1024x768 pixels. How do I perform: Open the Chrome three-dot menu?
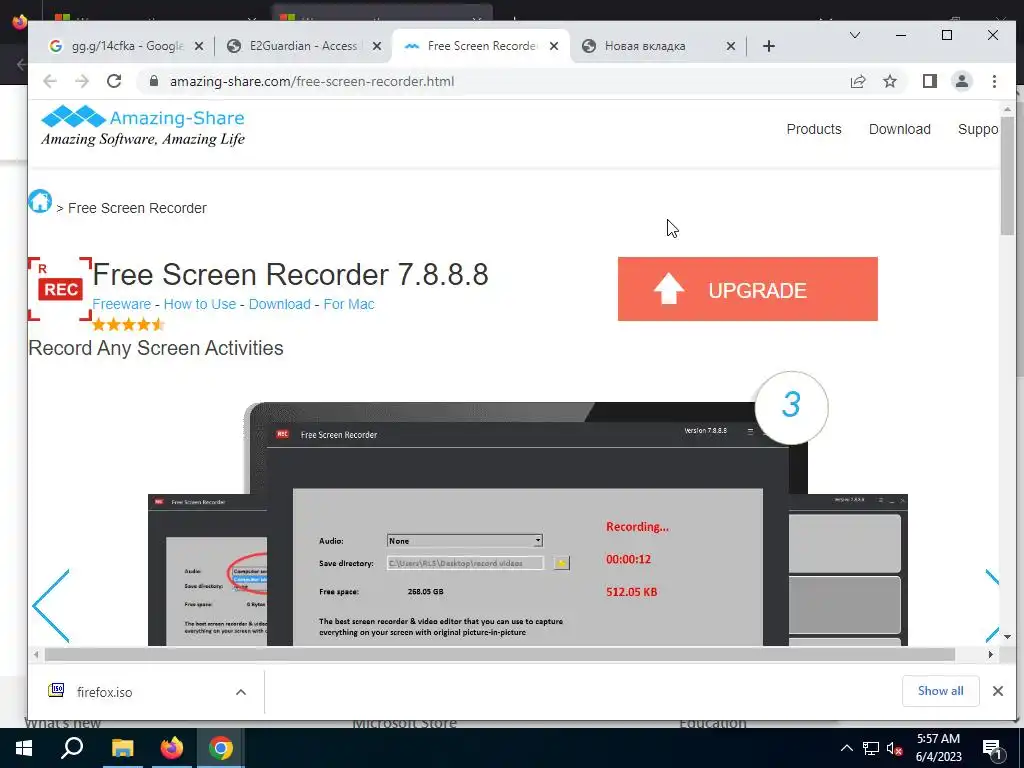coord(994,82)
